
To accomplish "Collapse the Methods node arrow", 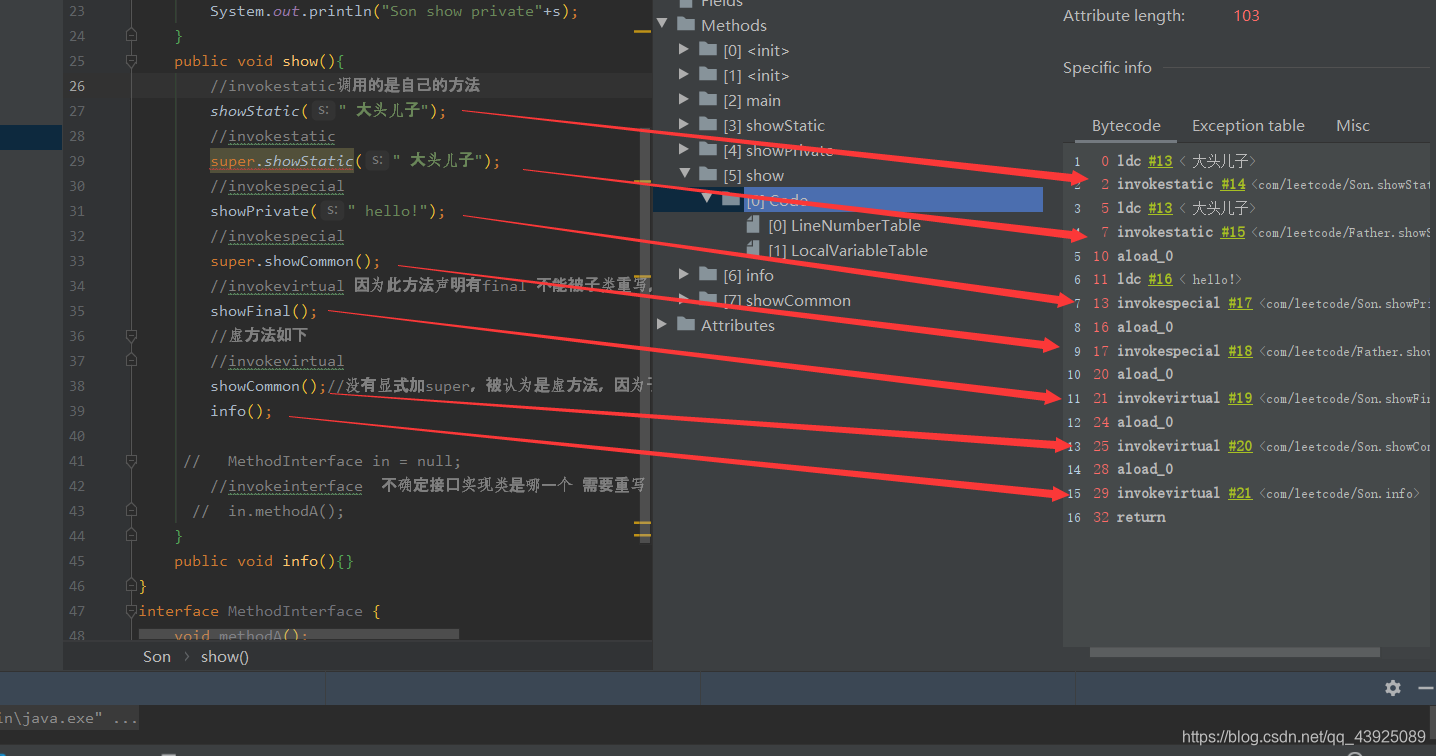I will coord(661,25).
